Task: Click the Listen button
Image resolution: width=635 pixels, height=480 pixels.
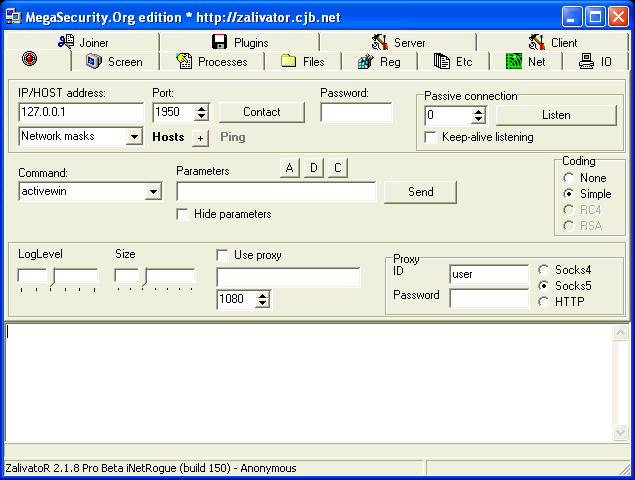Action: 556,115
